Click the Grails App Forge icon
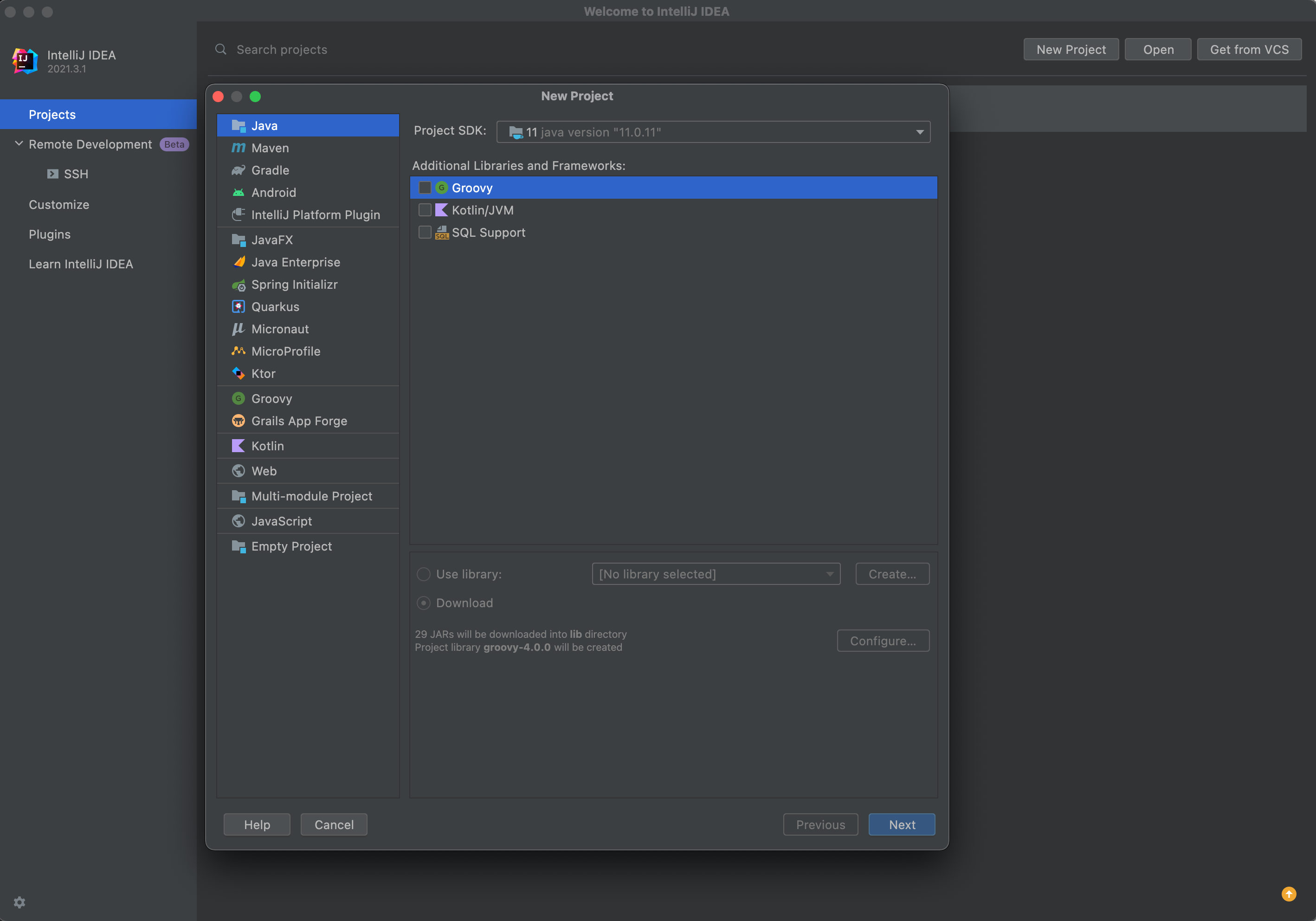Image resolution: width=1316 pixels, height=921 pixels. tap(238, 421)
